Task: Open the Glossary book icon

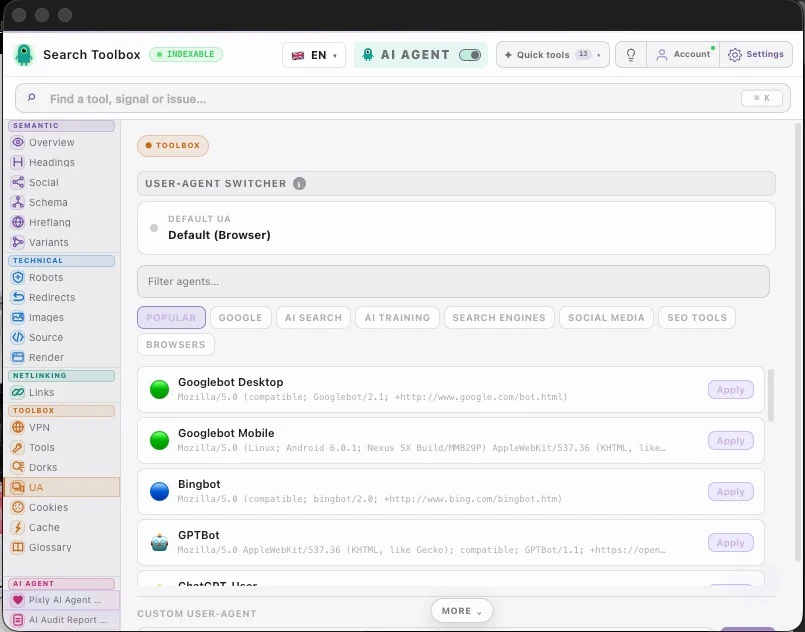Action: 18,547
